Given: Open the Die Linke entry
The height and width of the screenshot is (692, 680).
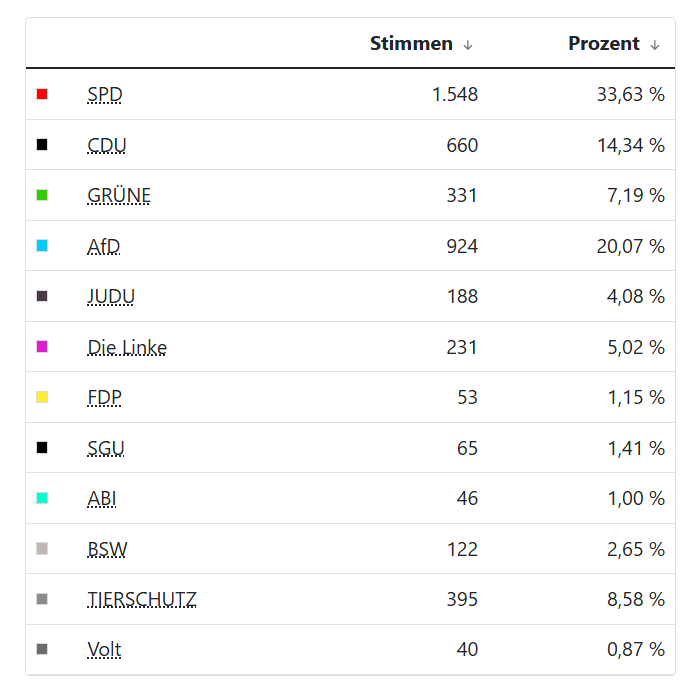Looking at the screenshot, I should pos(127,348).
